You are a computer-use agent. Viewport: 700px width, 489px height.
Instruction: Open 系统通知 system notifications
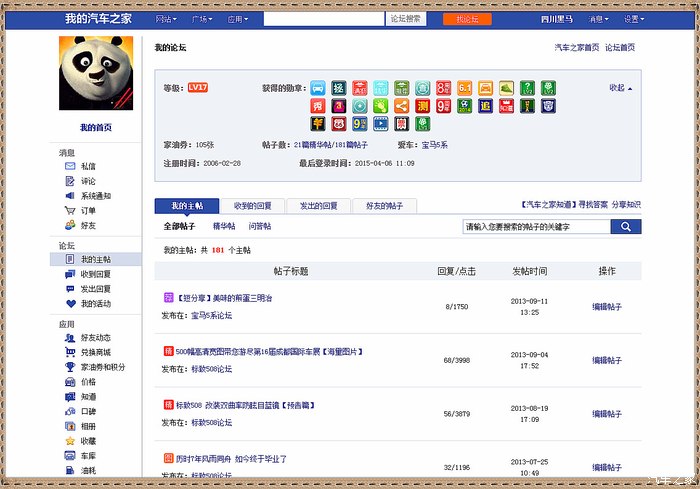[x=95, y=196]
